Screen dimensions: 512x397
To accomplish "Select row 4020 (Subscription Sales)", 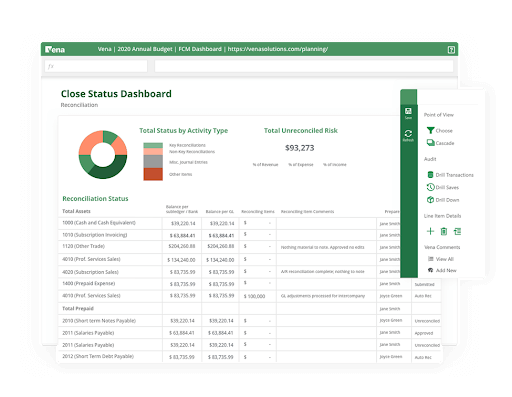I will pos(90,272).
